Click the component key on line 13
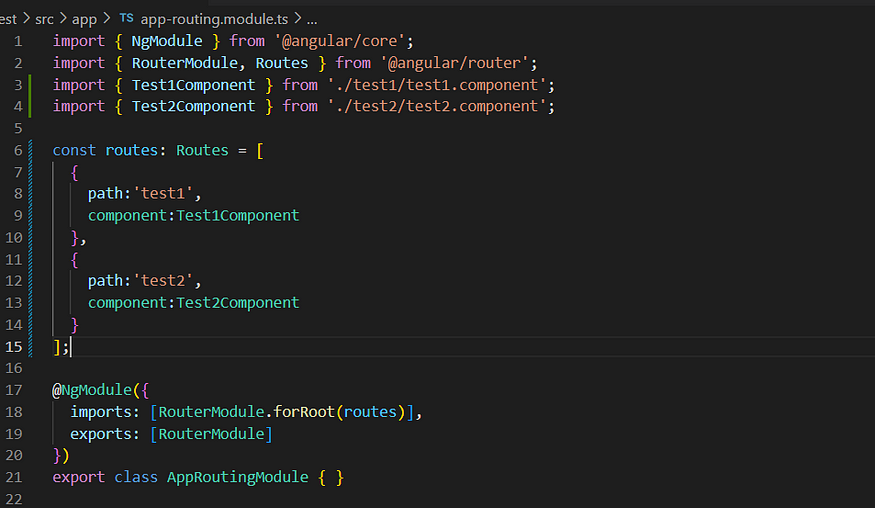The height and width of the screenshot is (508, 875). click(x=127, y=303)
